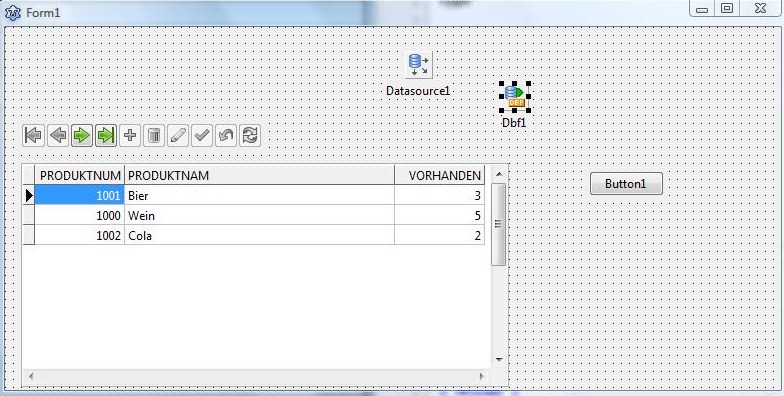Select the Datasource1 component icon
The height and width of the screenshot is (396, 784).
tap(418, 65)
